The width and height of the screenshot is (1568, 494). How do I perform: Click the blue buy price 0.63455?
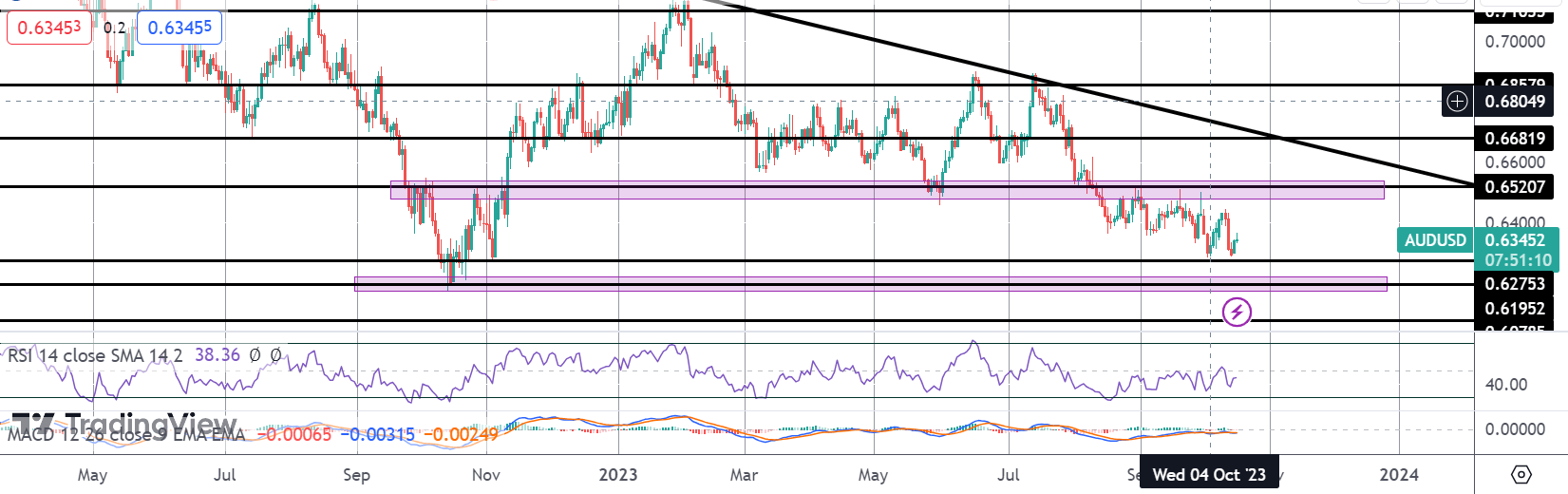(x=179, y=28)
